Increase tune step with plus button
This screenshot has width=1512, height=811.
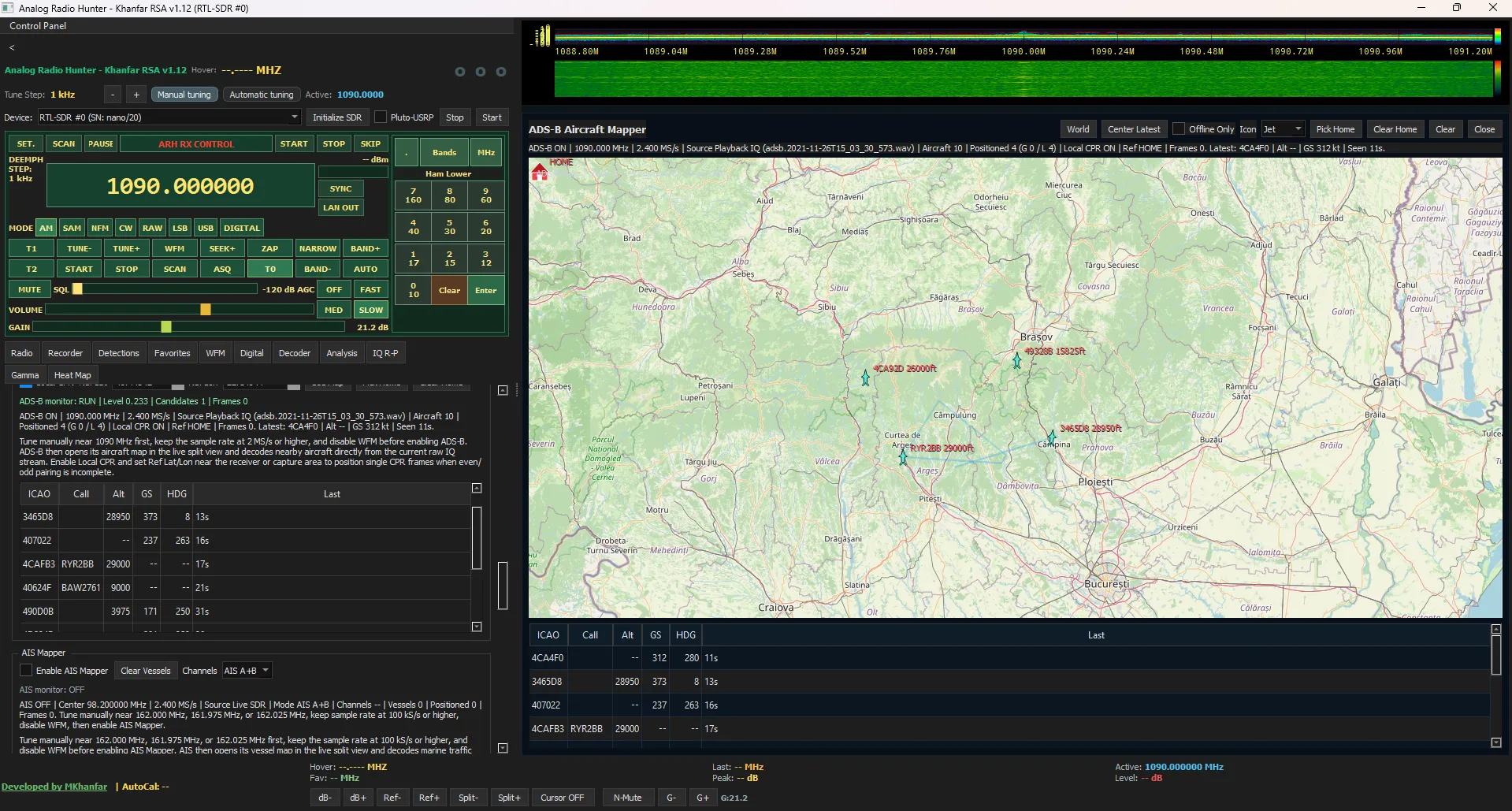(x=136, y=95)
